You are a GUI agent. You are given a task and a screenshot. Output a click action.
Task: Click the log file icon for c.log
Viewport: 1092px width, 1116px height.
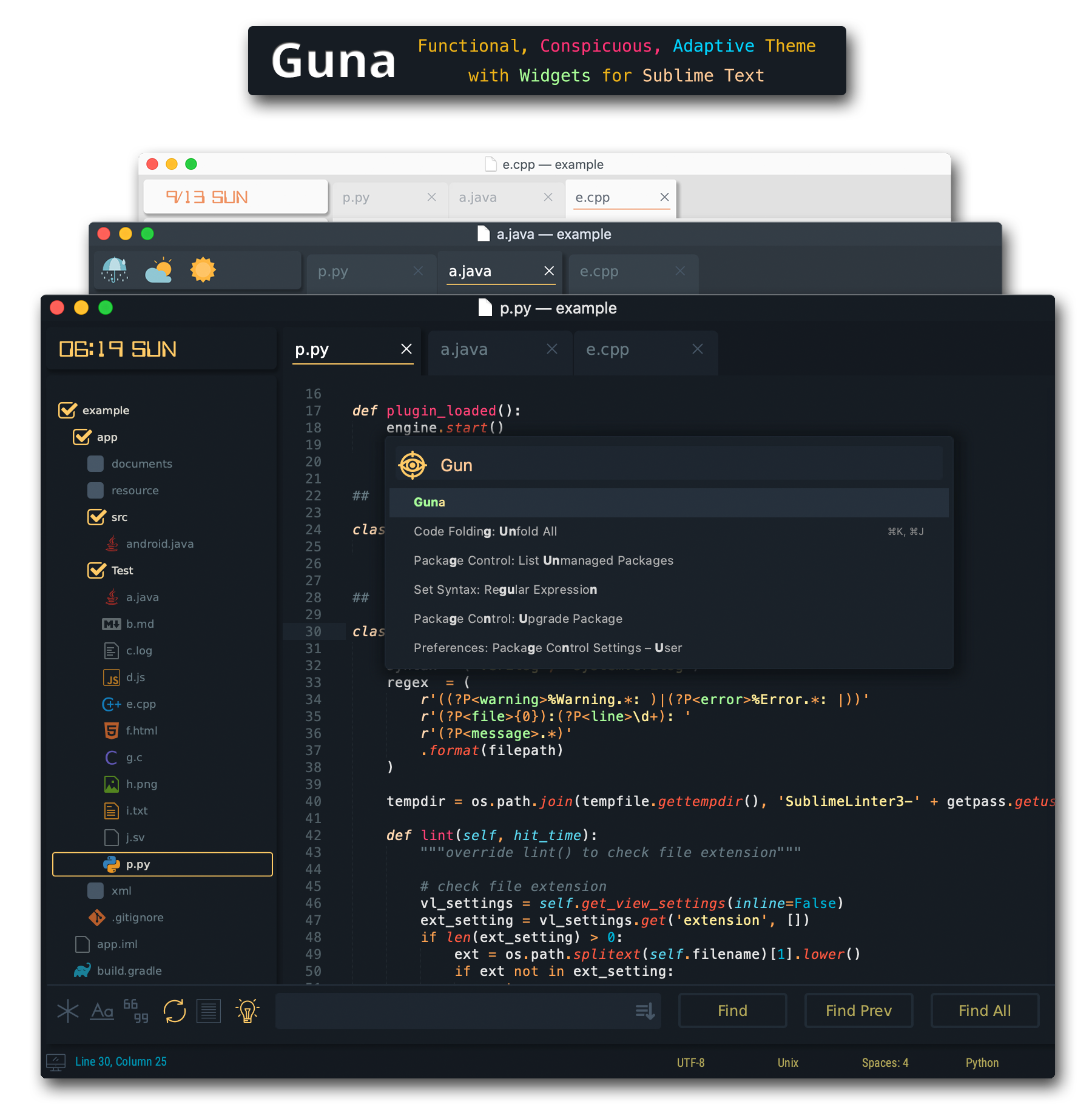click(112, 651)
